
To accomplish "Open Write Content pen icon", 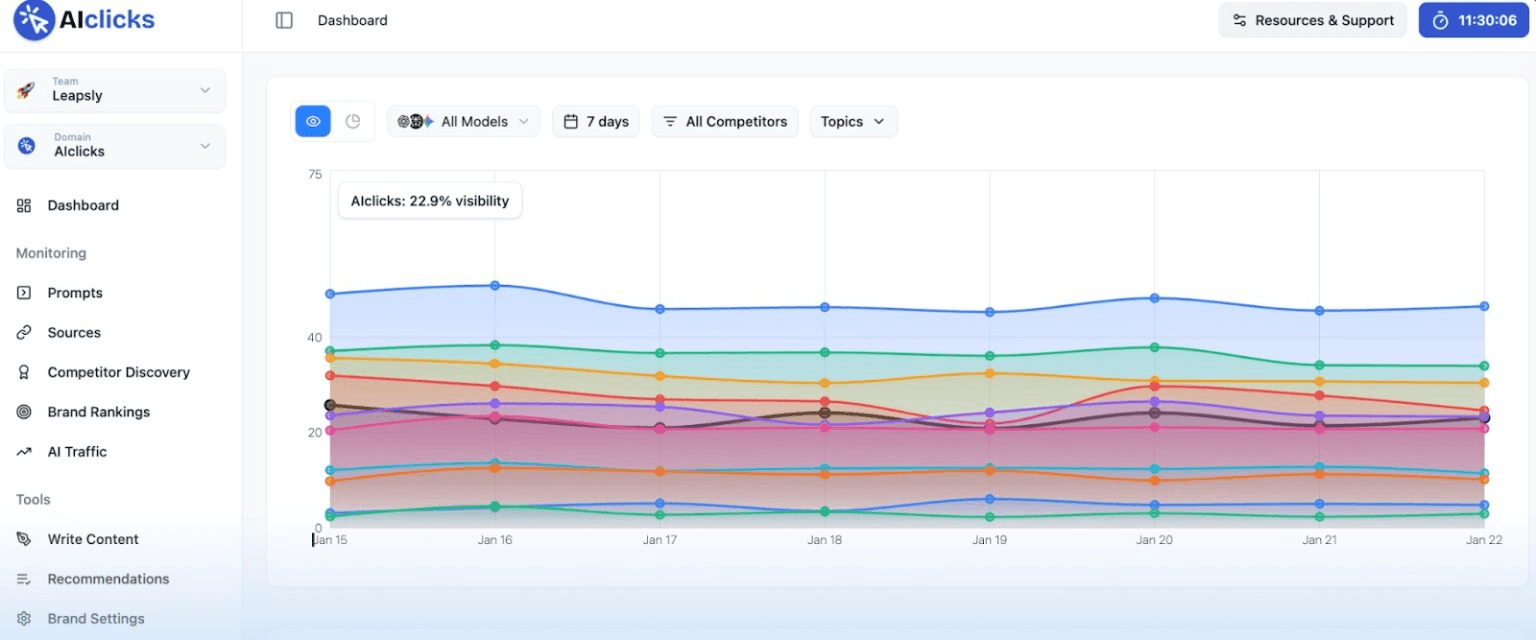I will tap(24, 539).
